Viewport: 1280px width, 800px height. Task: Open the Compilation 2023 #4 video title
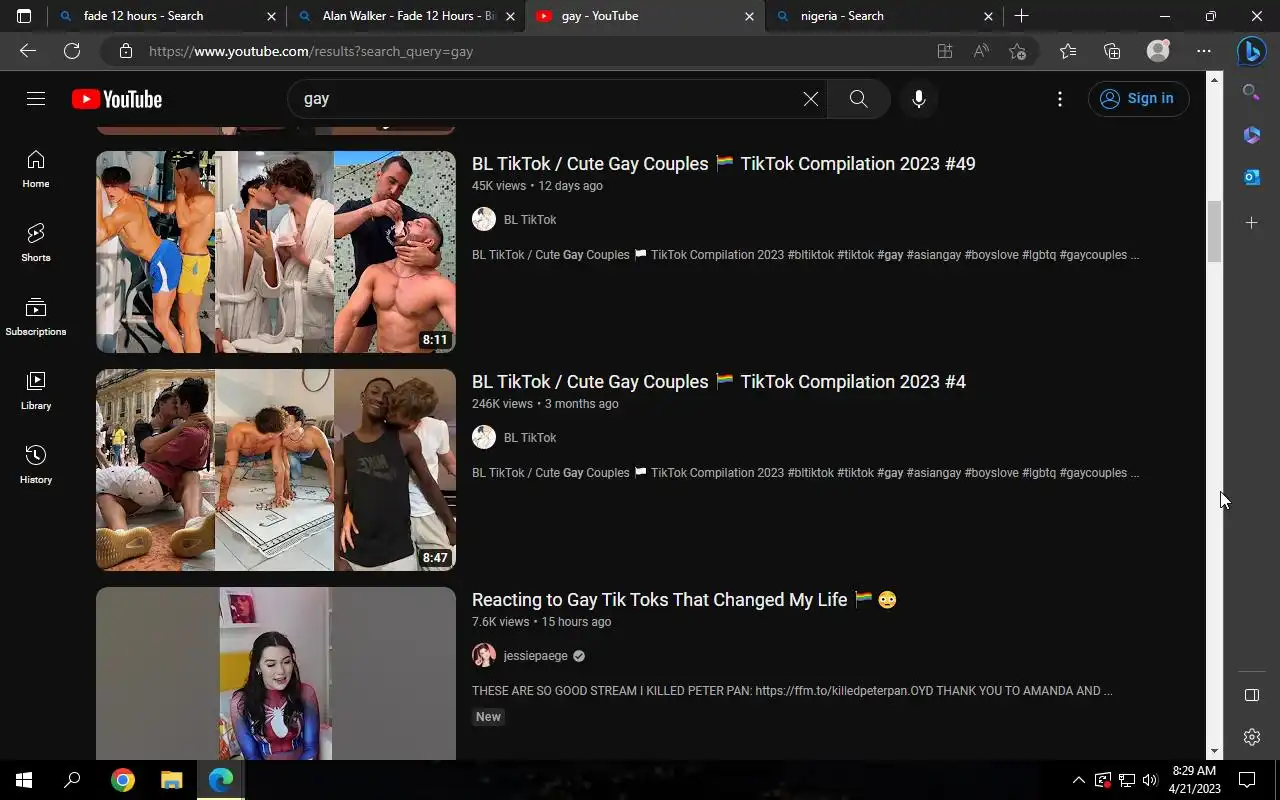pos(719,382)
